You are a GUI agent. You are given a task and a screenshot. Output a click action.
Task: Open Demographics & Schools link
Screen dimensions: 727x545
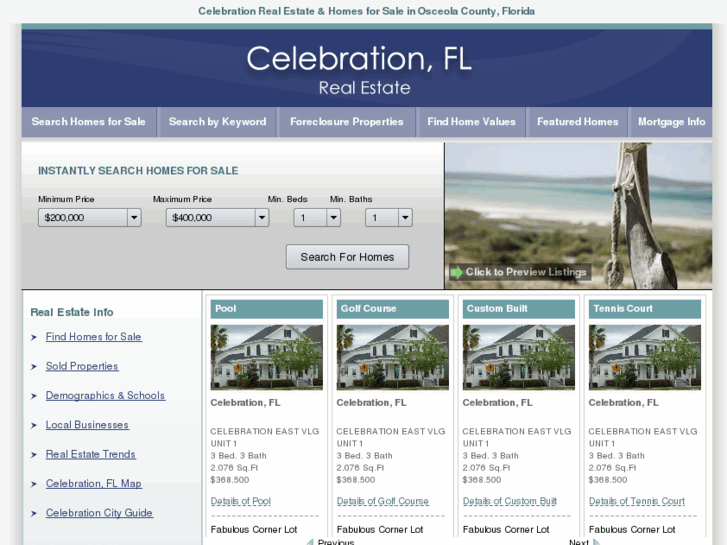point(105,395)
